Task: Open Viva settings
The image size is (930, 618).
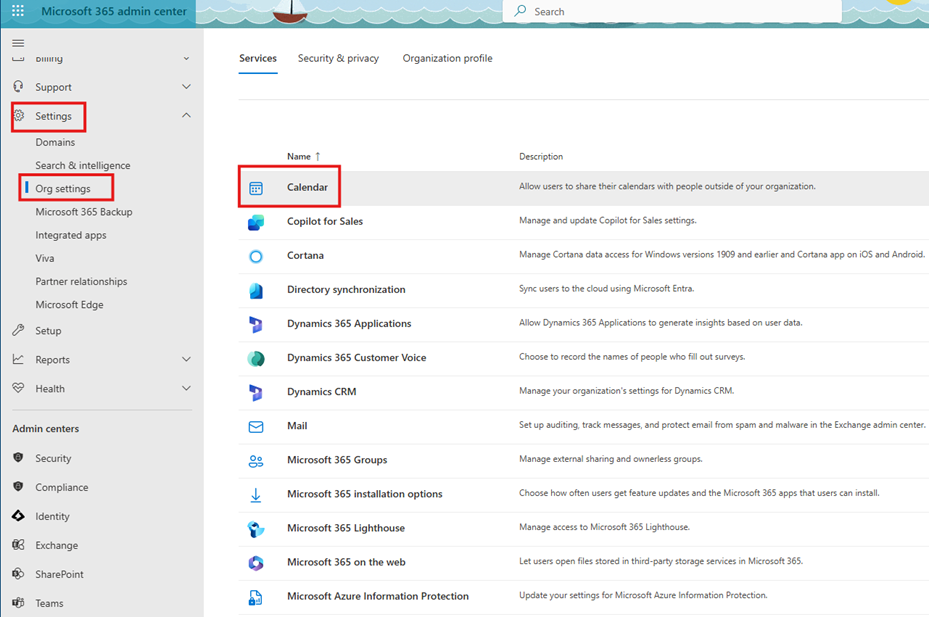Action: pyautogui.click(x=44, y=258)
